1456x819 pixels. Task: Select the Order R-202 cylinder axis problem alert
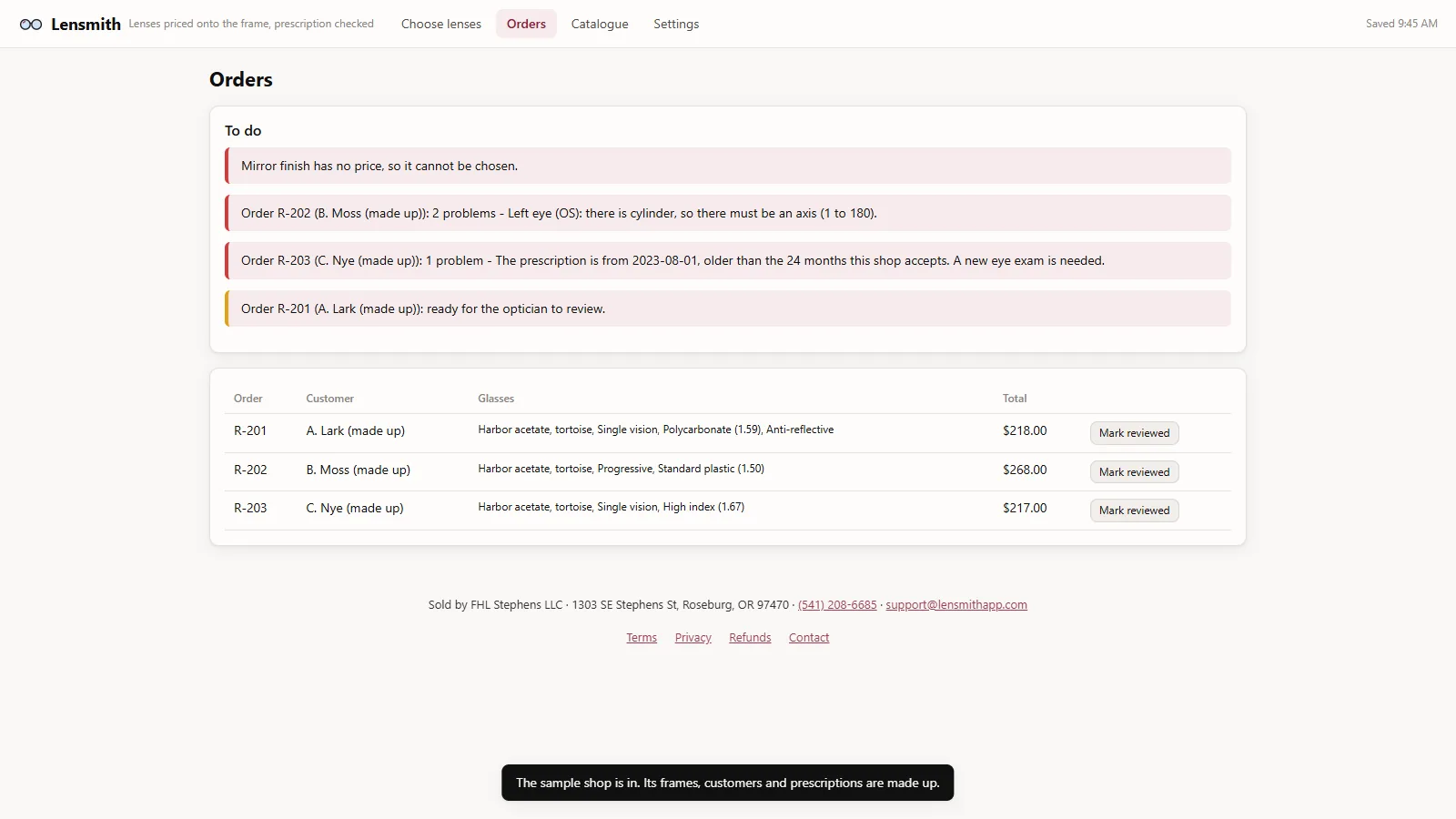click(x=728, y=213)
